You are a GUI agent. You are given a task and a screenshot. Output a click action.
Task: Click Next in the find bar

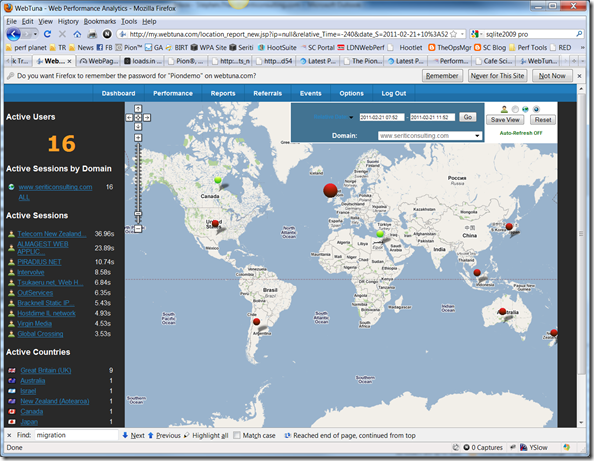[x=133, y=435]
